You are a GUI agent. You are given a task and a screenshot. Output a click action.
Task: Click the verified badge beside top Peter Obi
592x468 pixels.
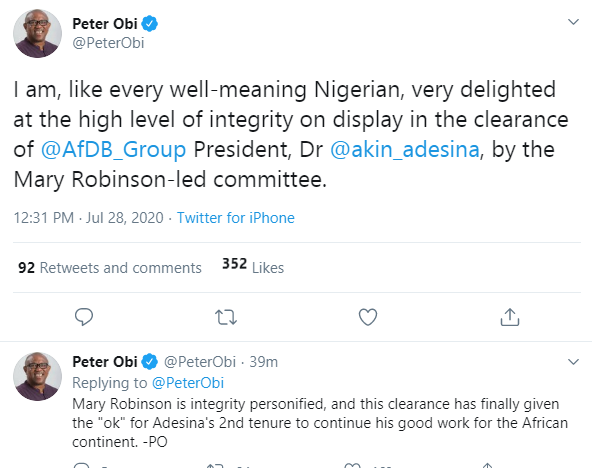[150, 24]
